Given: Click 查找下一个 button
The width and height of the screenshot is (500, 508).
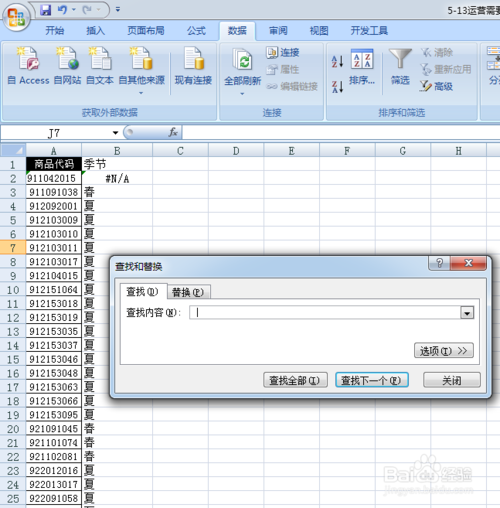Looking at the screenshot, I should (372, 380).
